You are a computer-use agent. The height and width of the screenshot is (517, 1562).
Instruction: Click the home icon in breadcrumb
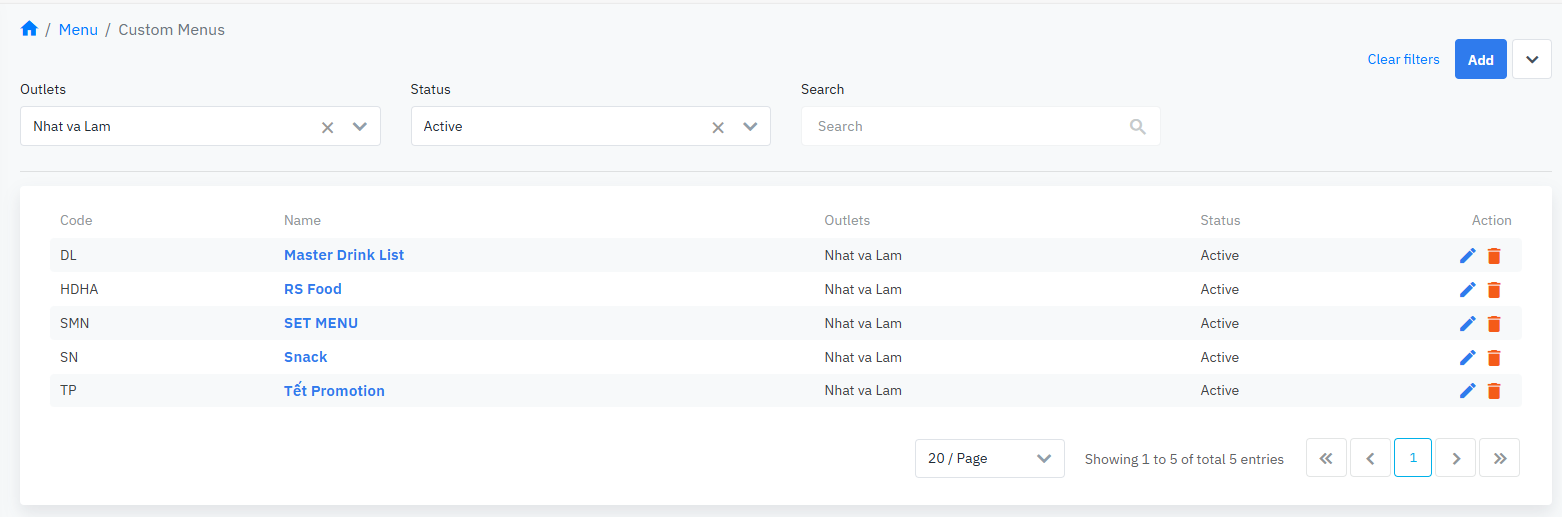point(29,29)
